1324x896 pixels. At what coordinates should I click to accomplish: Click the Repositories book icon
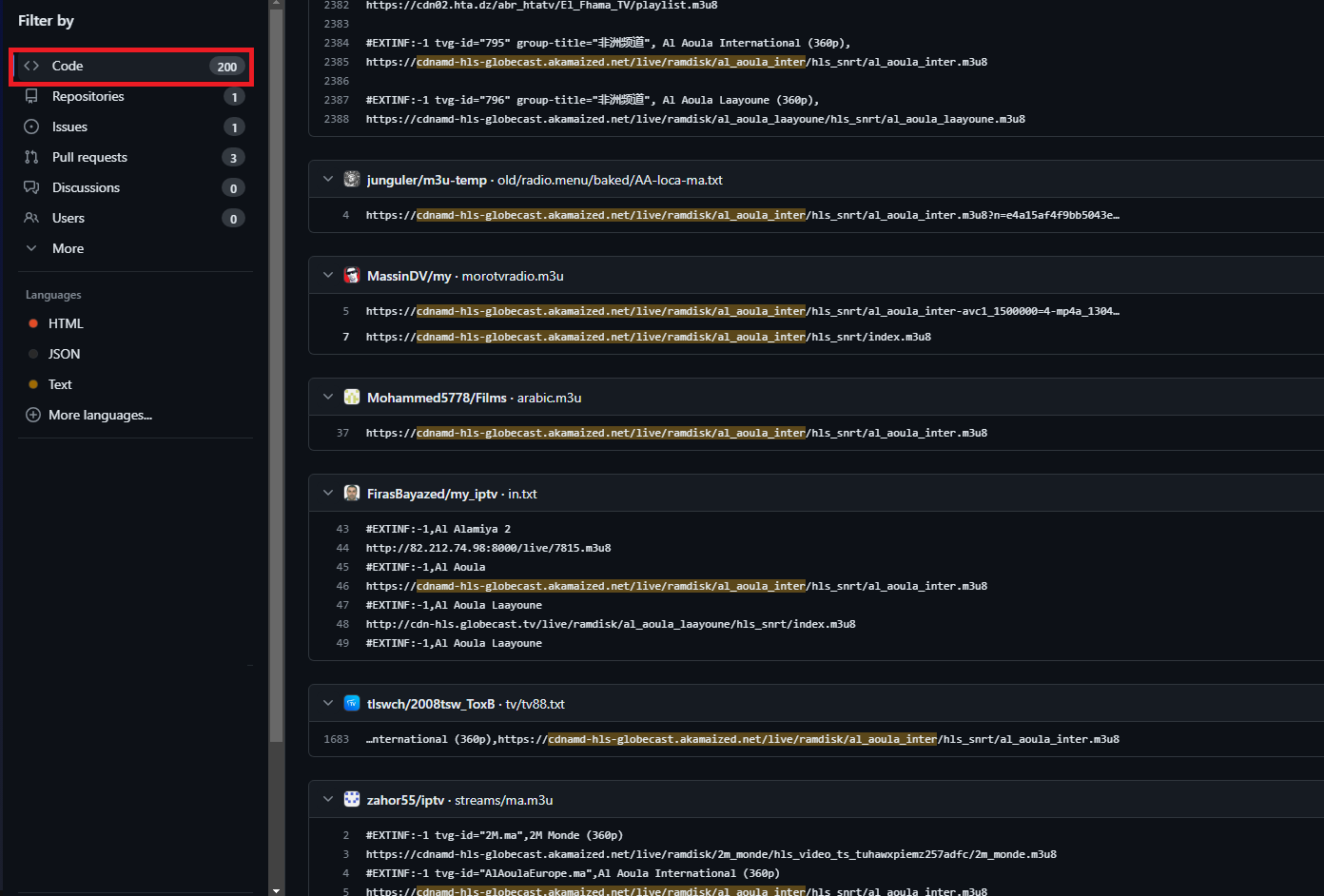click(31, 96)
